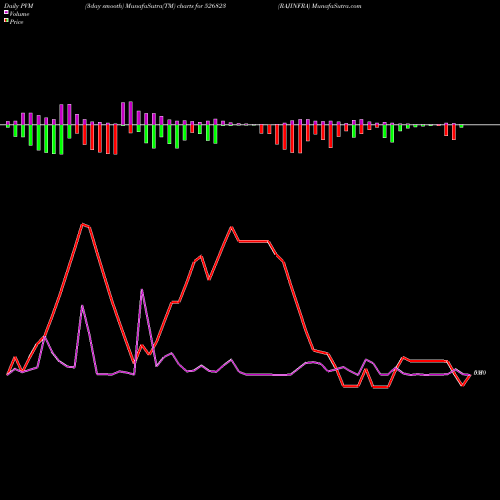500x500 pixels.
Task: Click the '(RAJINFRA) MunafaSutra.com' heading text
Action: click(x=319, y=6)
